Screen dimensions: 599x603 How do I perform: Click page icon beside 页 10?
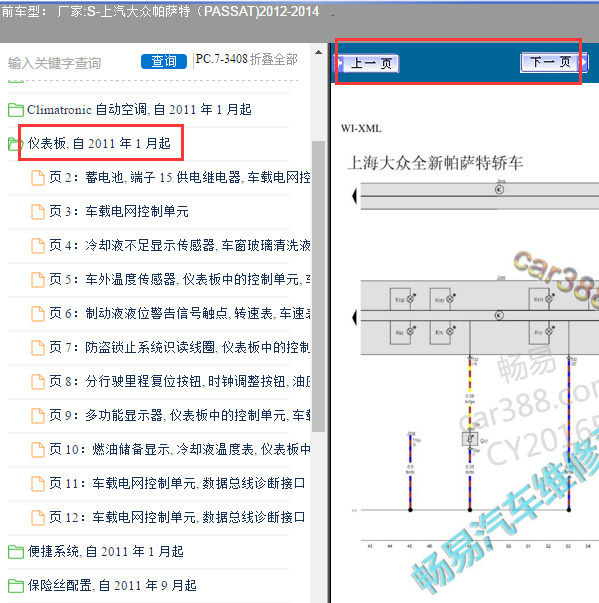point(38,449)
